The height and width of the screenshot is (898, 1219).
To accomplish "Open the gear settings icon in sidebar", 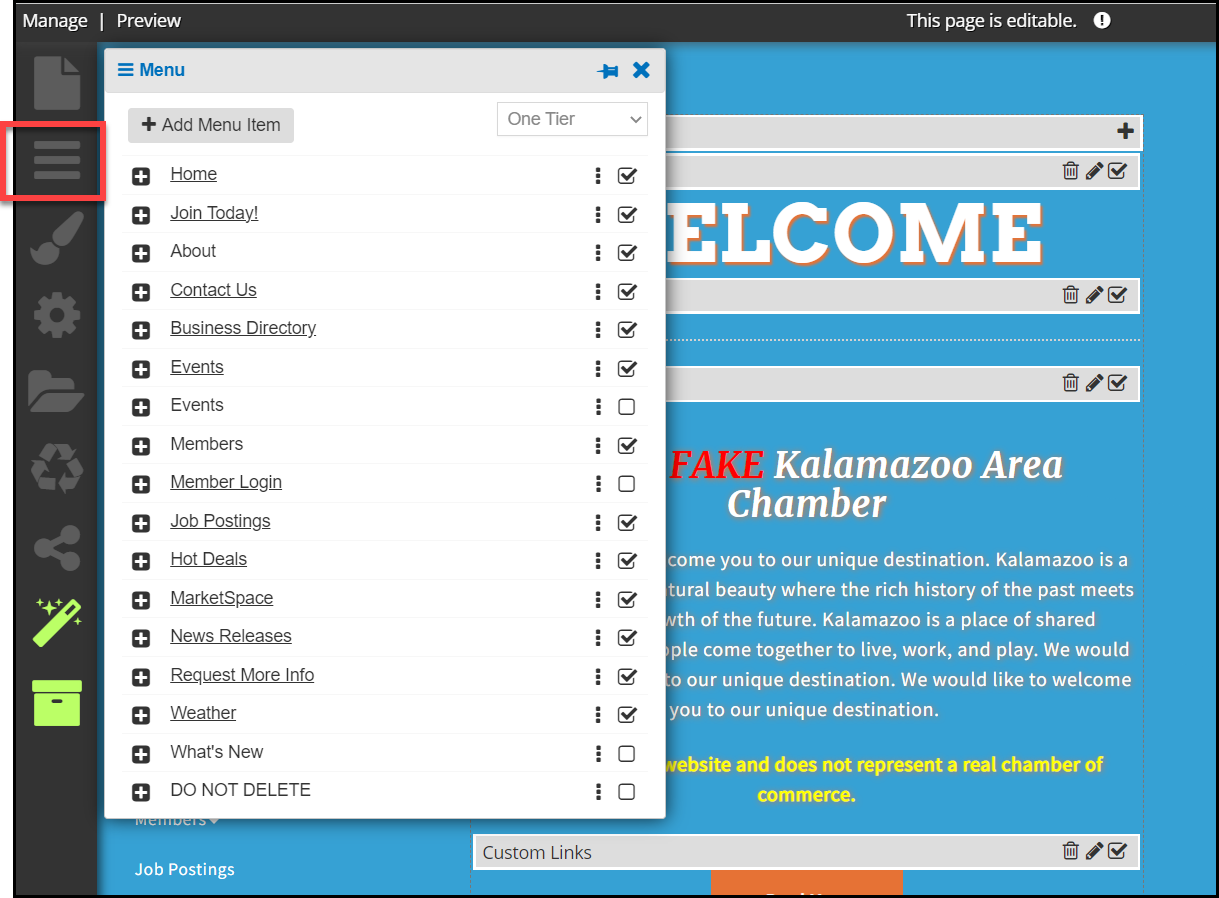I will click(57, 317).
